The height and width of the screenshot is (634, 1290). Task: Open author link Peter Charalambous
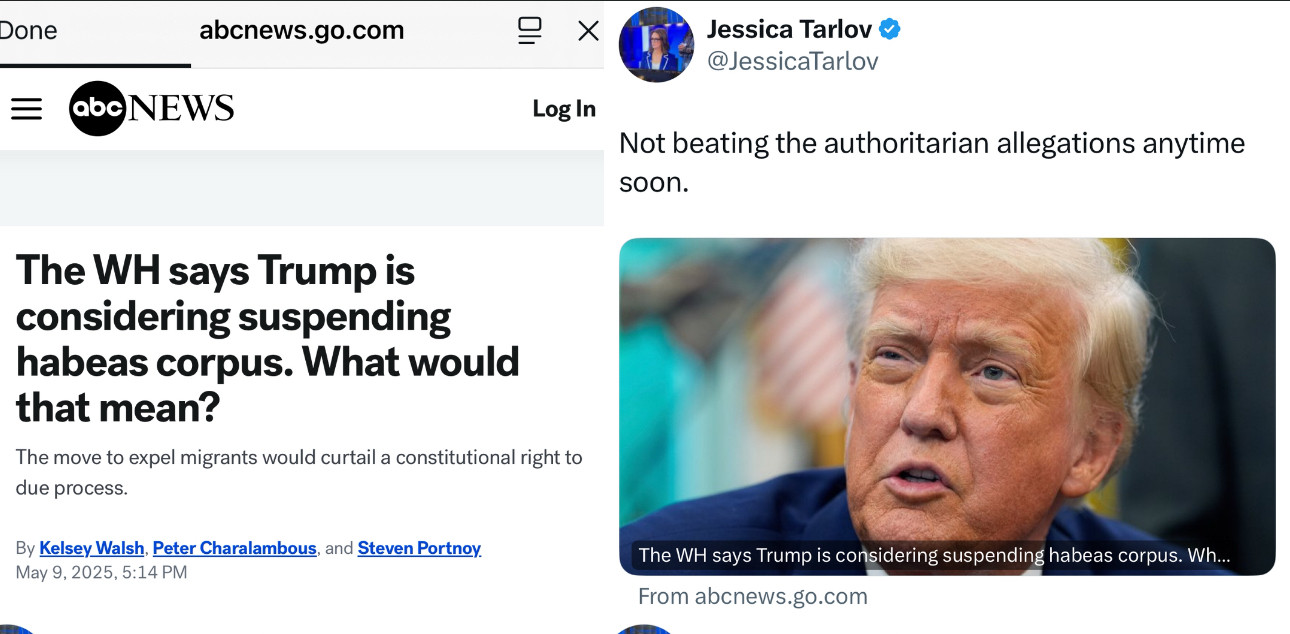tap(235, 548)
